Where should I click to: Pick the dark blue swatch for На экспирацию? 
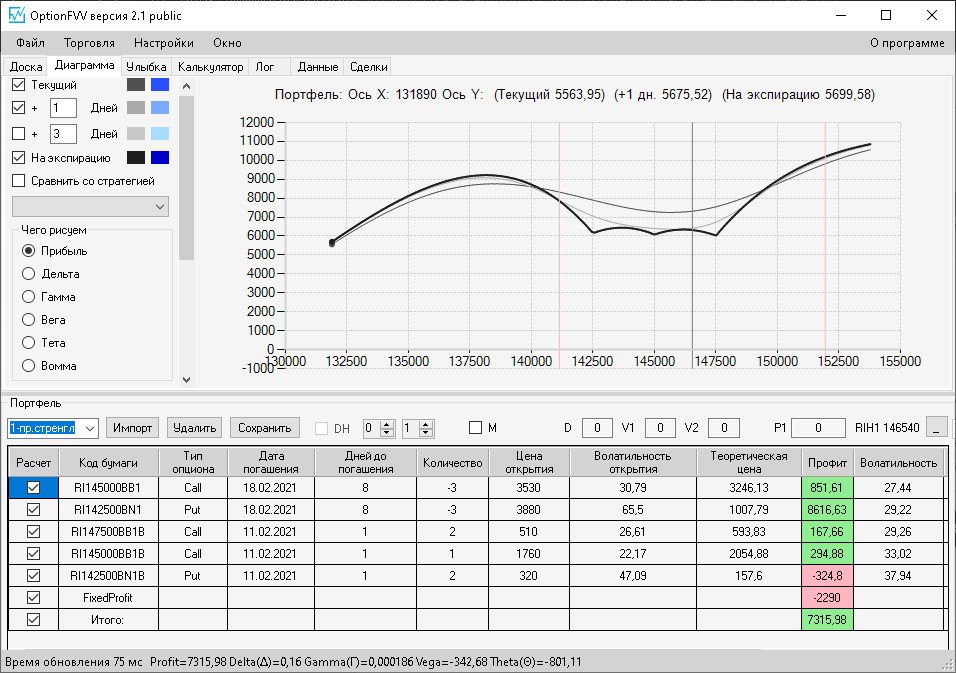[x=160, y=158]
